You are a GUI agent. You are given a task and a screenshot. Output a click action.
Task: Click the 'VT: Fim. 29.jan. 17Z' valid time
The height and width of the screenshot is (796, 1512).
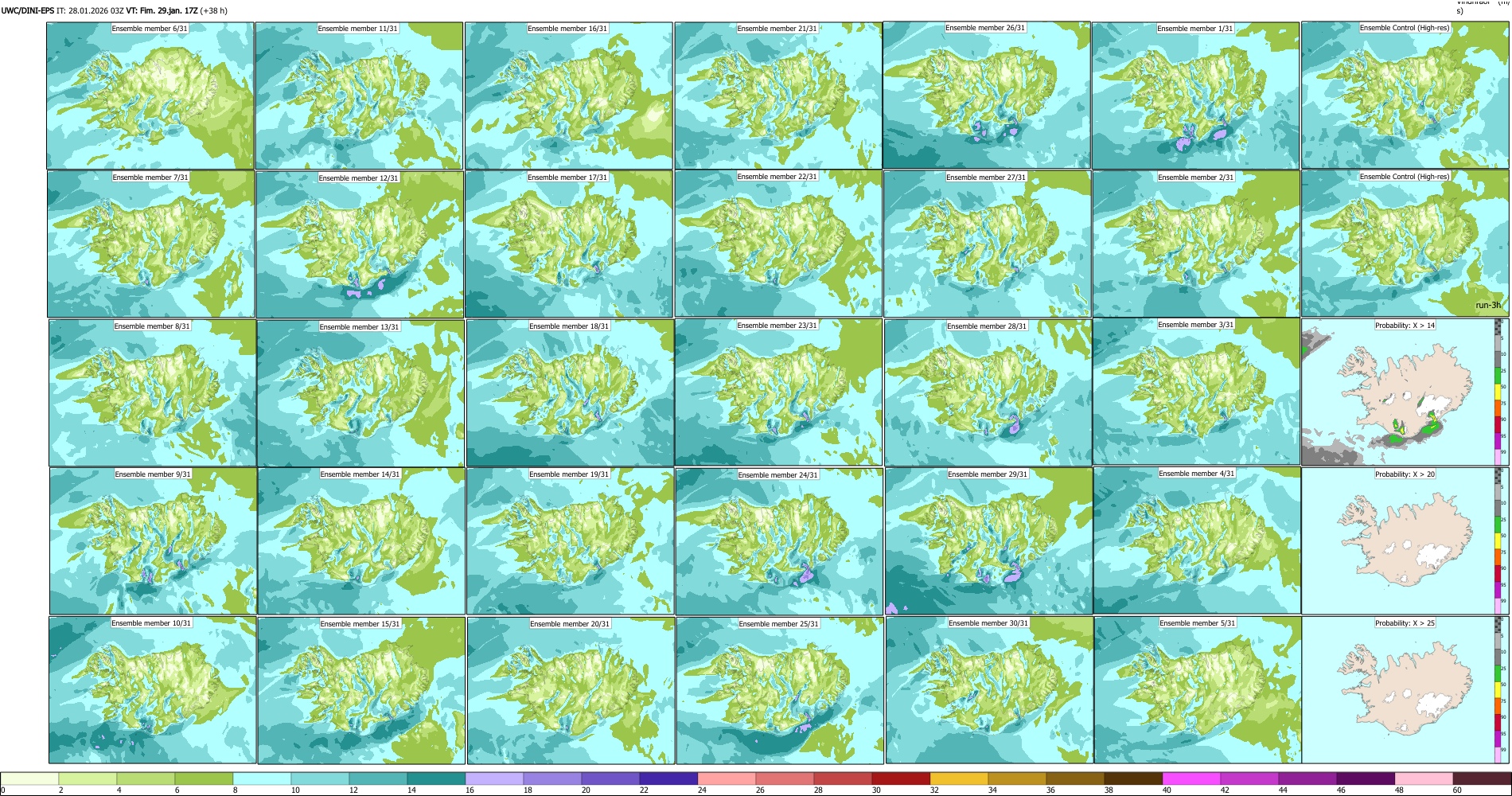tap(162, 11)
